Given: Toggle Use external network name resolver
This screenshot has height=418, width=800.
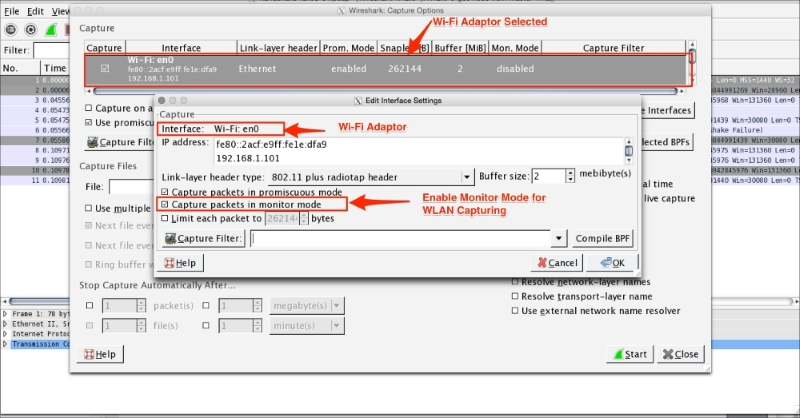Looking at the screenshot, I should point(515,310).
